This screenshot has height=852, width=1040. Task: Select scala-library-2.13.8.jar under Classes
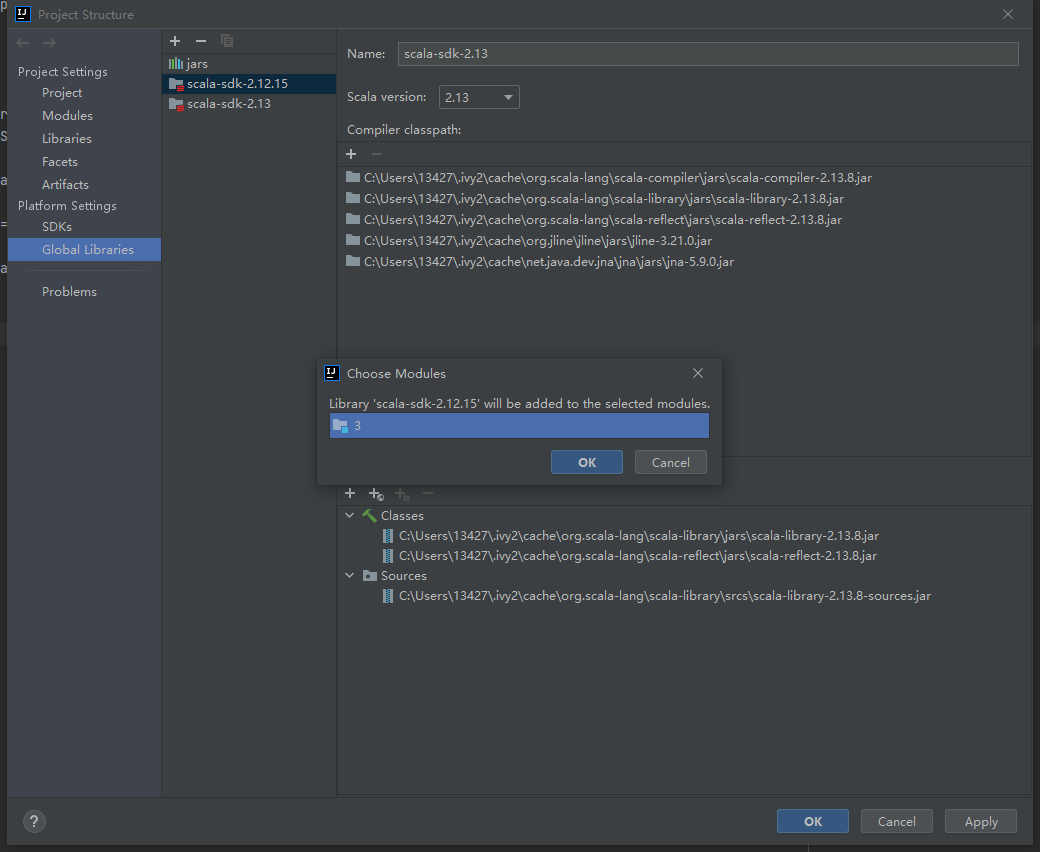point(639,536)
